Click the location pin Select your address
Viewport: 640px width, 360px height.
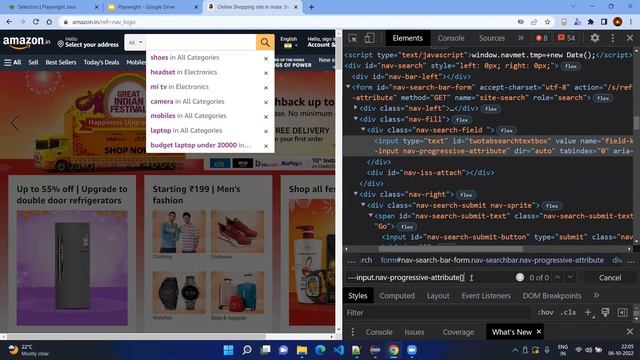click(x=88, y=42)
